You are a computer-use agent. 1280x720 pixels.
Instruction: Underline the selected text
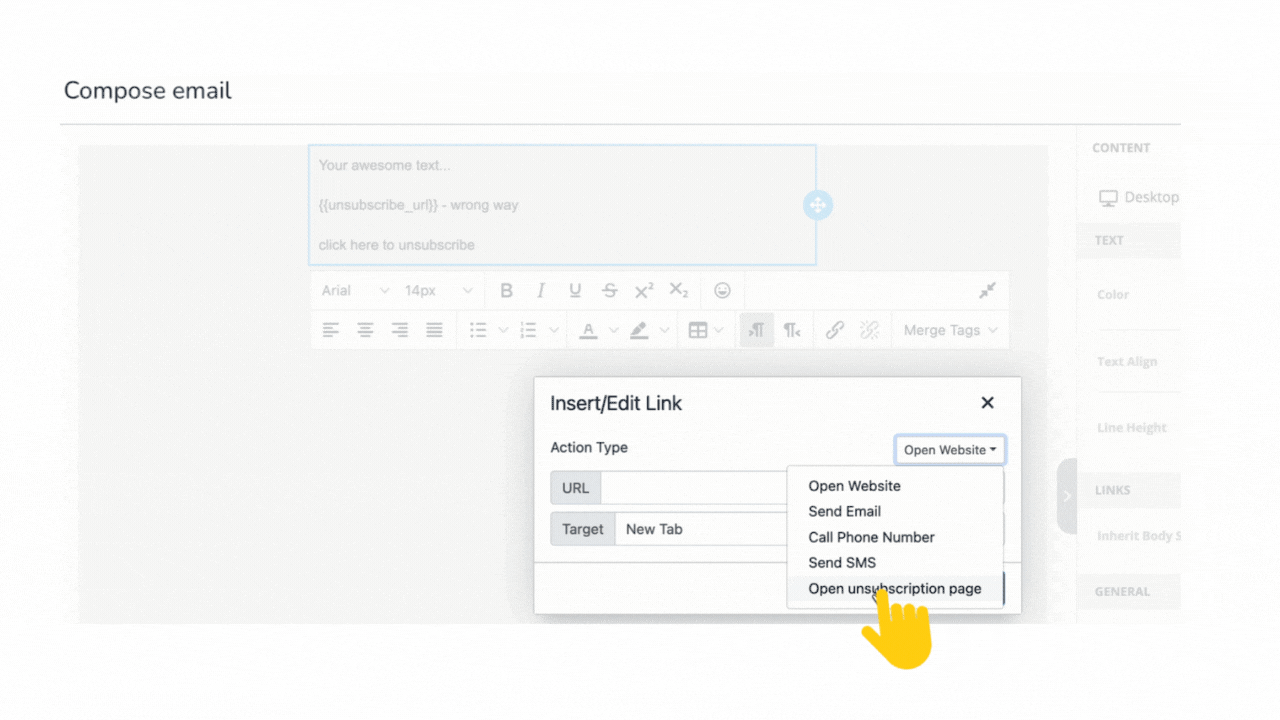(575, 290)
